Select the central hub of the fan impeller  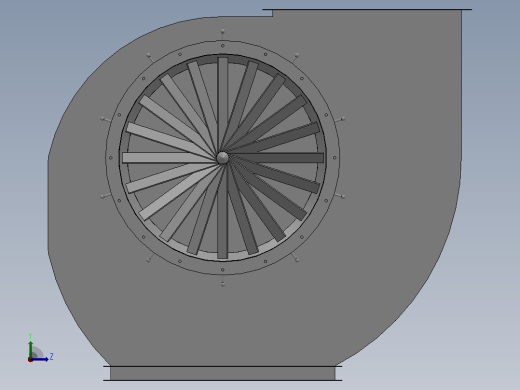[223, 158]
